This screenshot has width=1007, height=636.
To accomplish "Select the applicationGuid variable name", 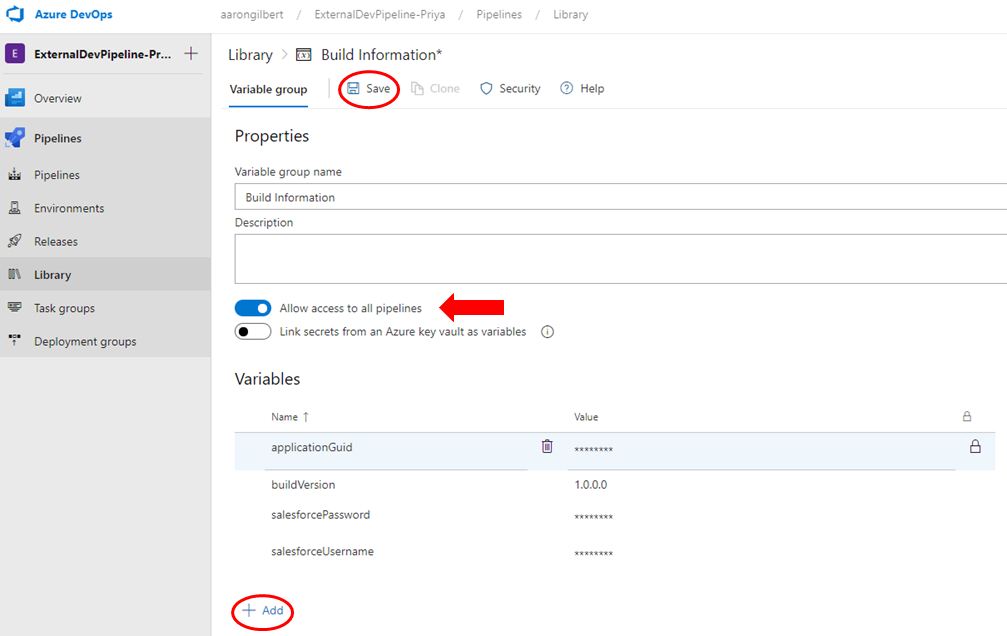I will pos(311,447).
